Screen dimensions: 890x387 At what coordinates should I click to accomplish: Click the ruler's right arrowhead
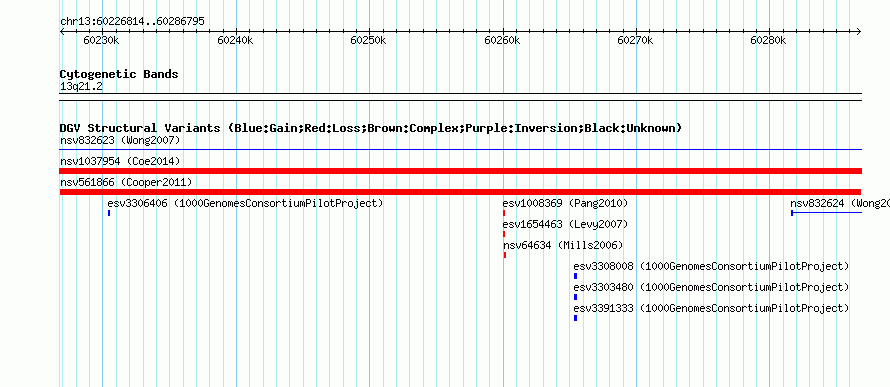[x=859, y=31]
